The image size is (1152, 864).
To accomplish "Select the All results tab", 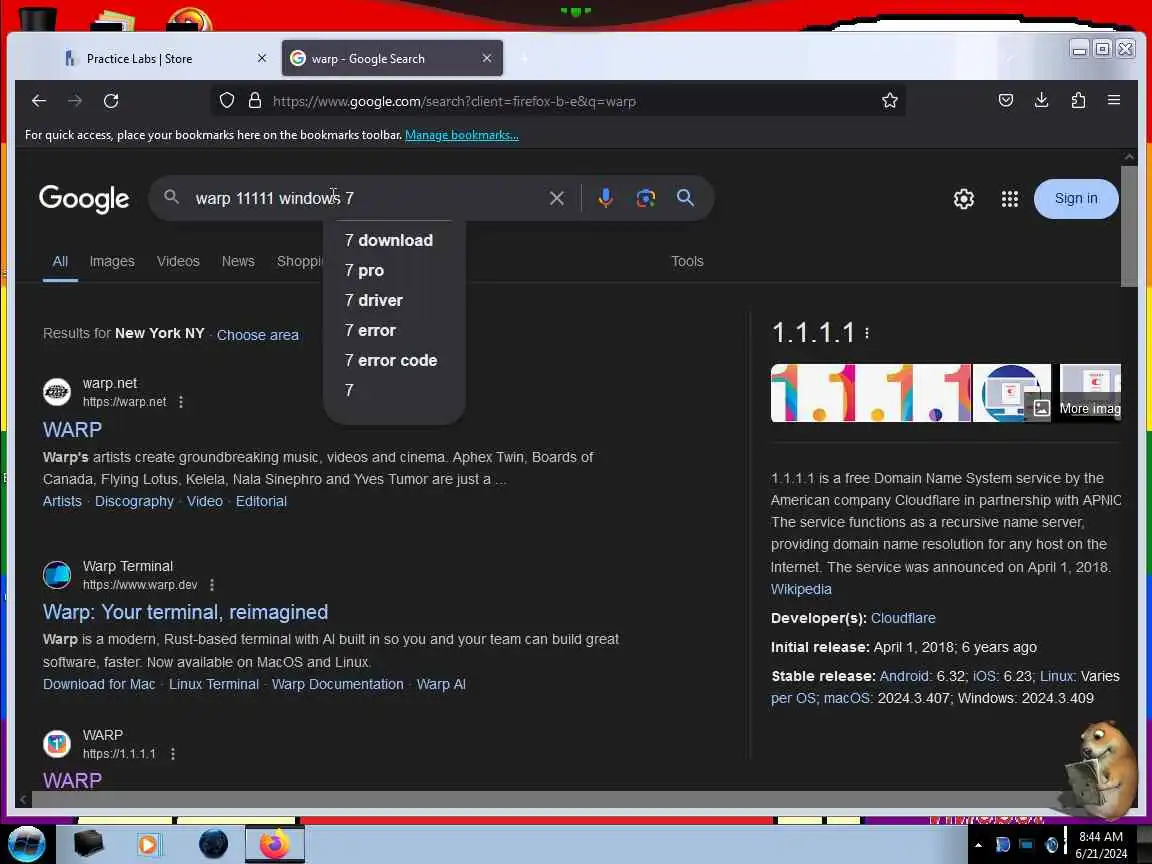I will (x=60, y=262).
